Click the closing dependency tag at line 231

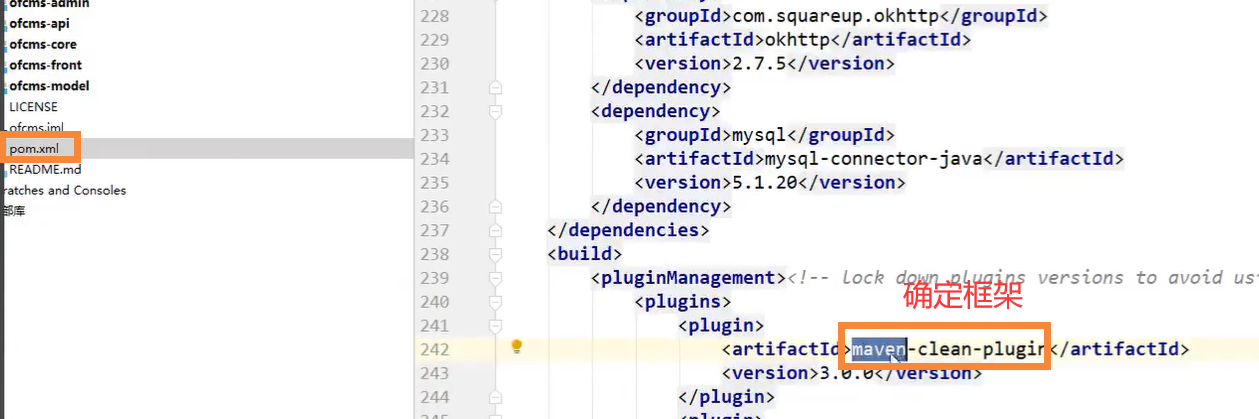(661, 88)
